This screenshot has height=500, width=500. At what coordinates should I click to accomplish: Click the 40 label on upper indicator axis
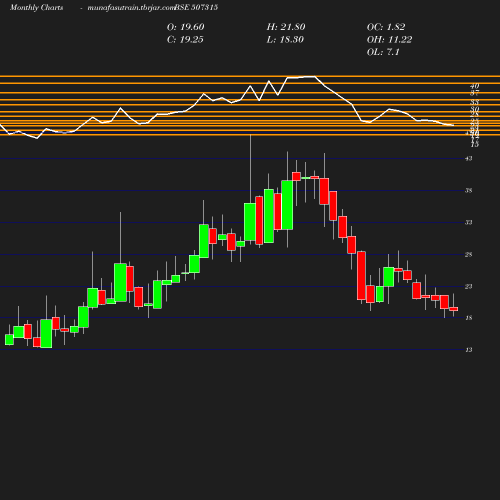tap(475, 86)
